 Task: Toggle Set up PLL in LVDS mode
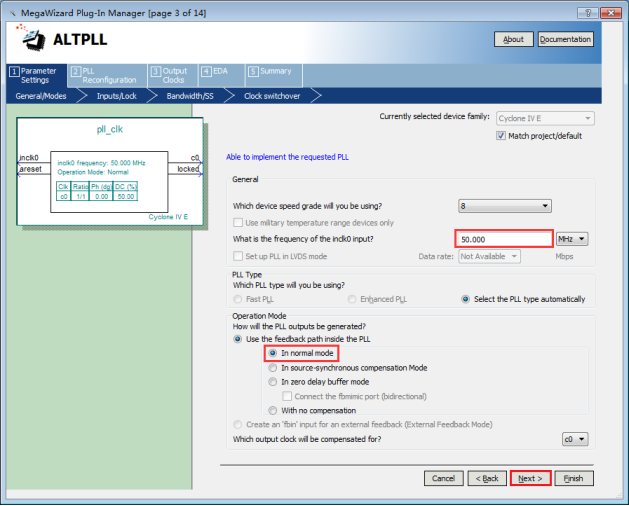[238, 256]
